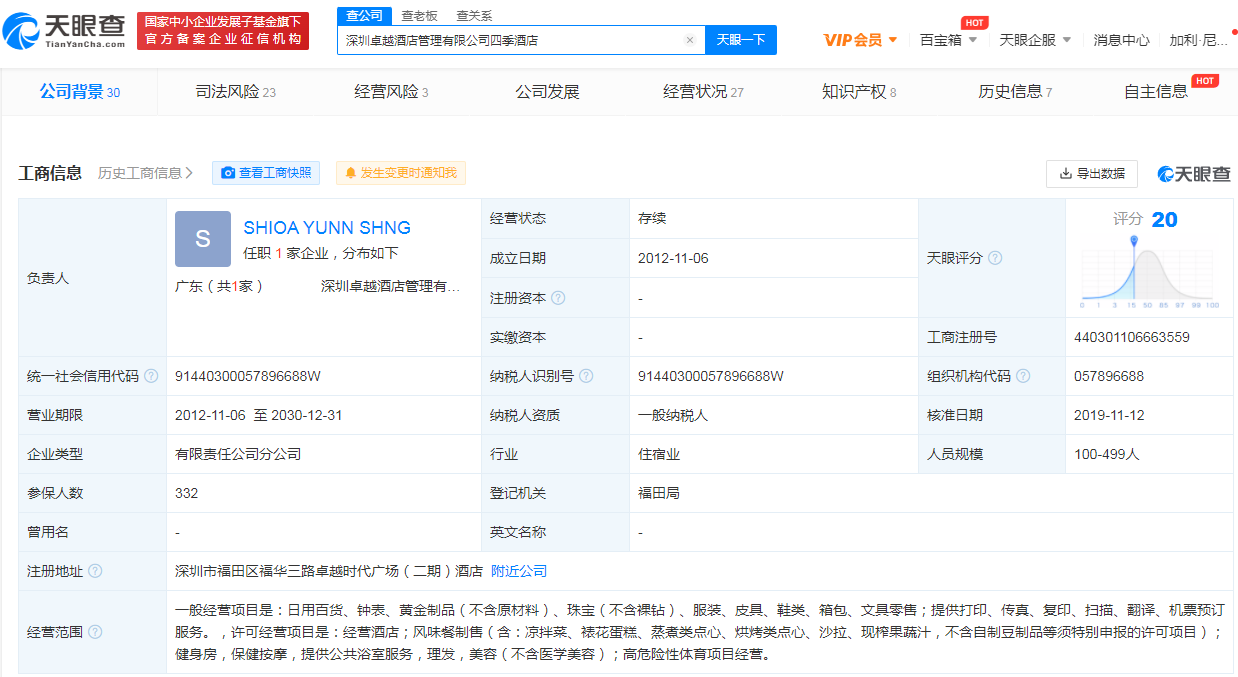Click 发生变更时通知我 button
1238x677 pixels.
point(401,173)
